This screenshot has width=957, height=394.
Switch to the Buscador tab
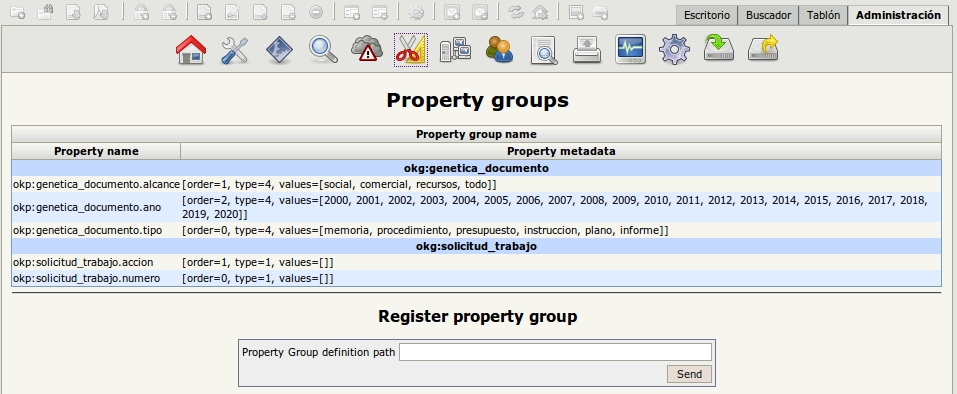click(768, 15)
